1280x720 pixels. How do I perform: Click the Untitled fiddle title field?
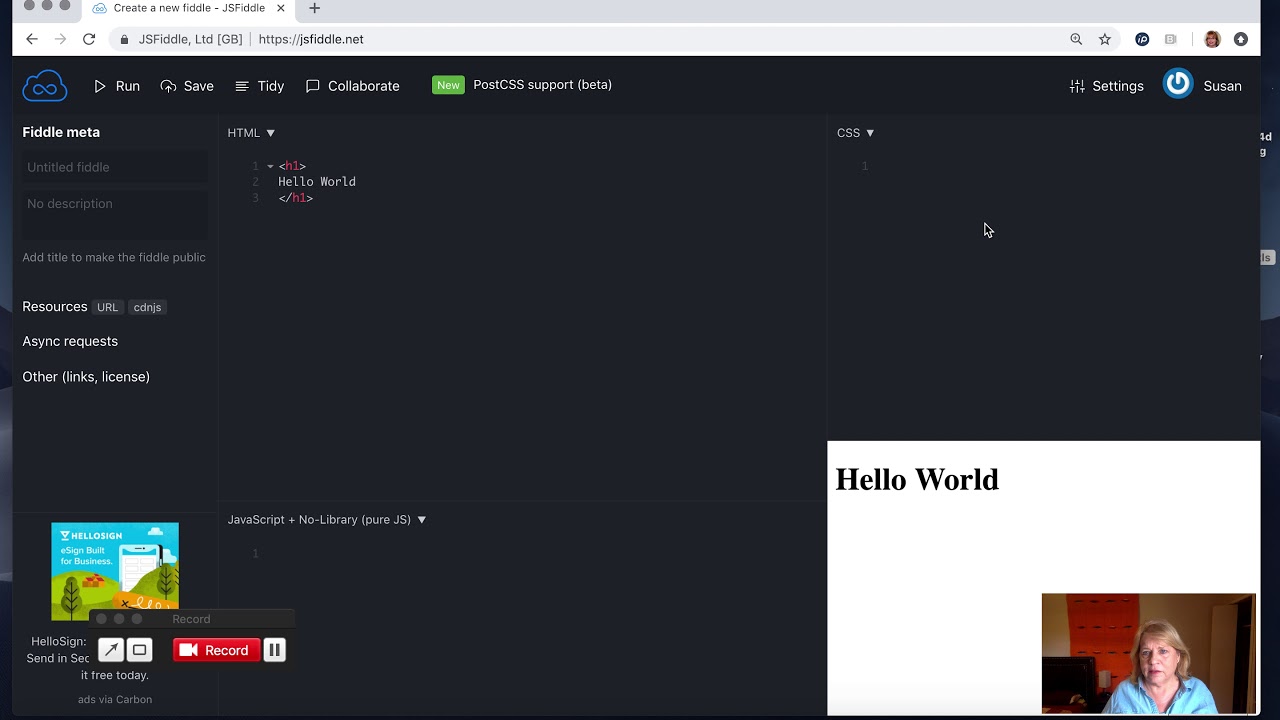(x=115, y=167)
